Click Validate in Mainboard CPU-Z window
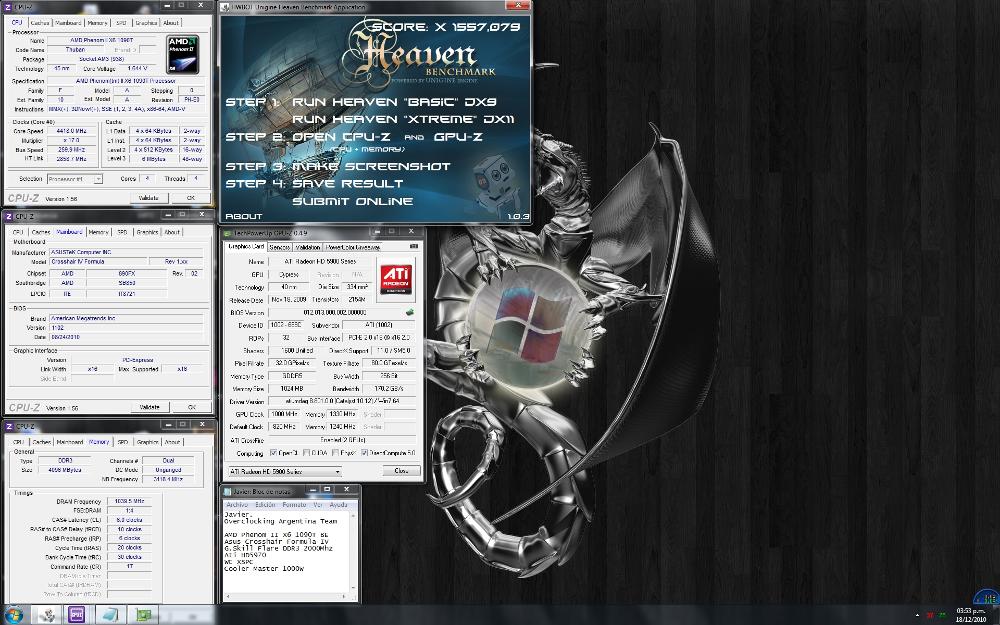This screenshot has width=1000, height=625. tap(149, 407)
